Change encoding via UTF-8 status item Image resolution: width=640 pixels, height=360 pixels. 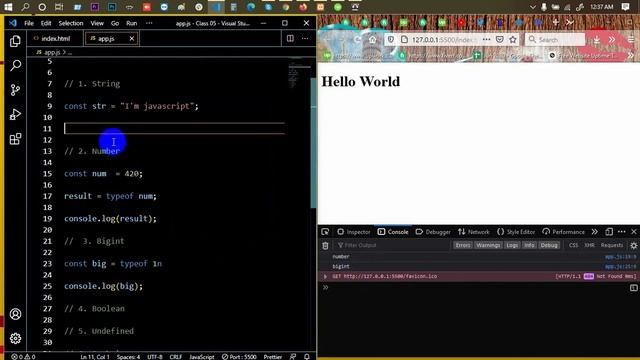155,357
